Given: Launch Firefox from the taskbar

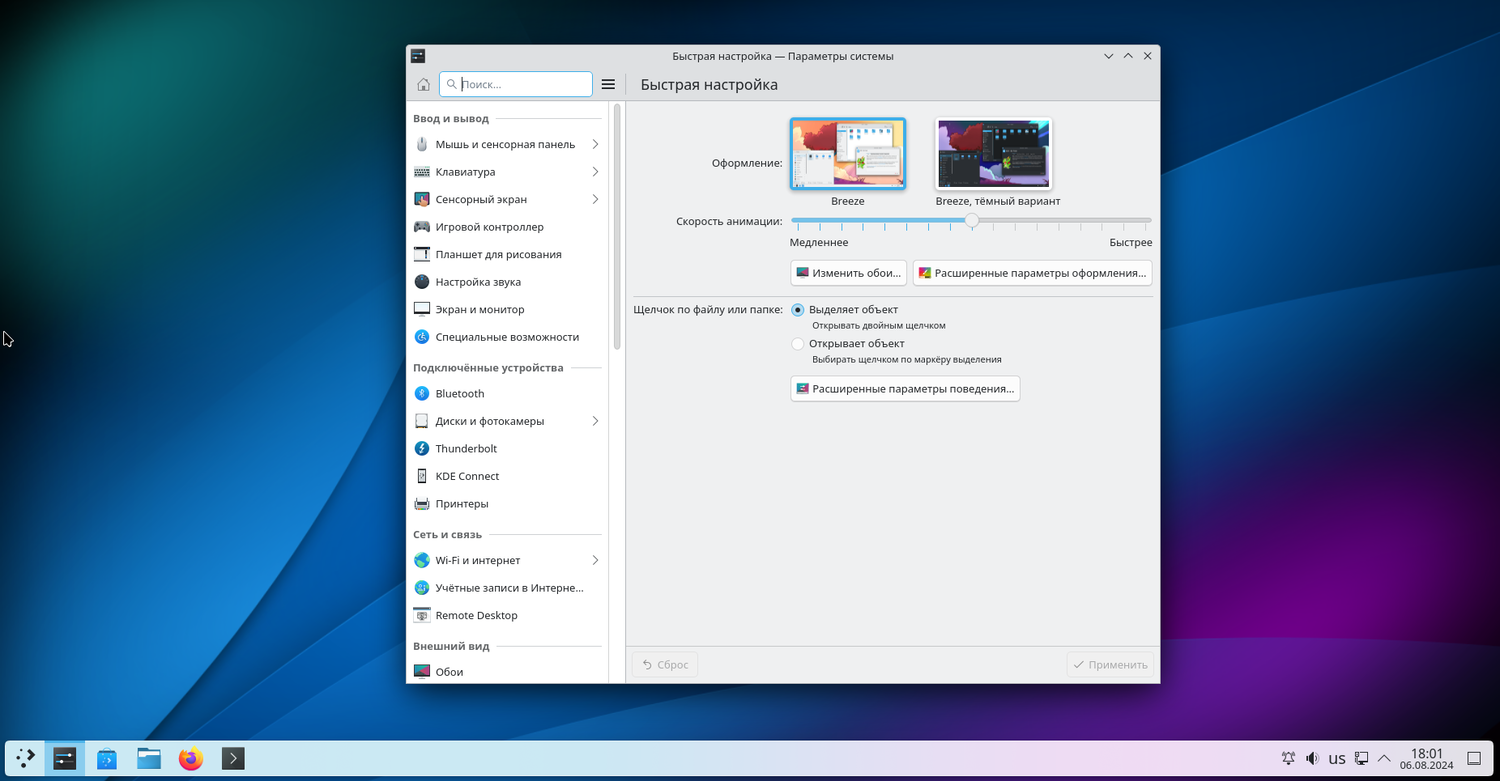Looking at the screenshot, I should click(190, 759).
